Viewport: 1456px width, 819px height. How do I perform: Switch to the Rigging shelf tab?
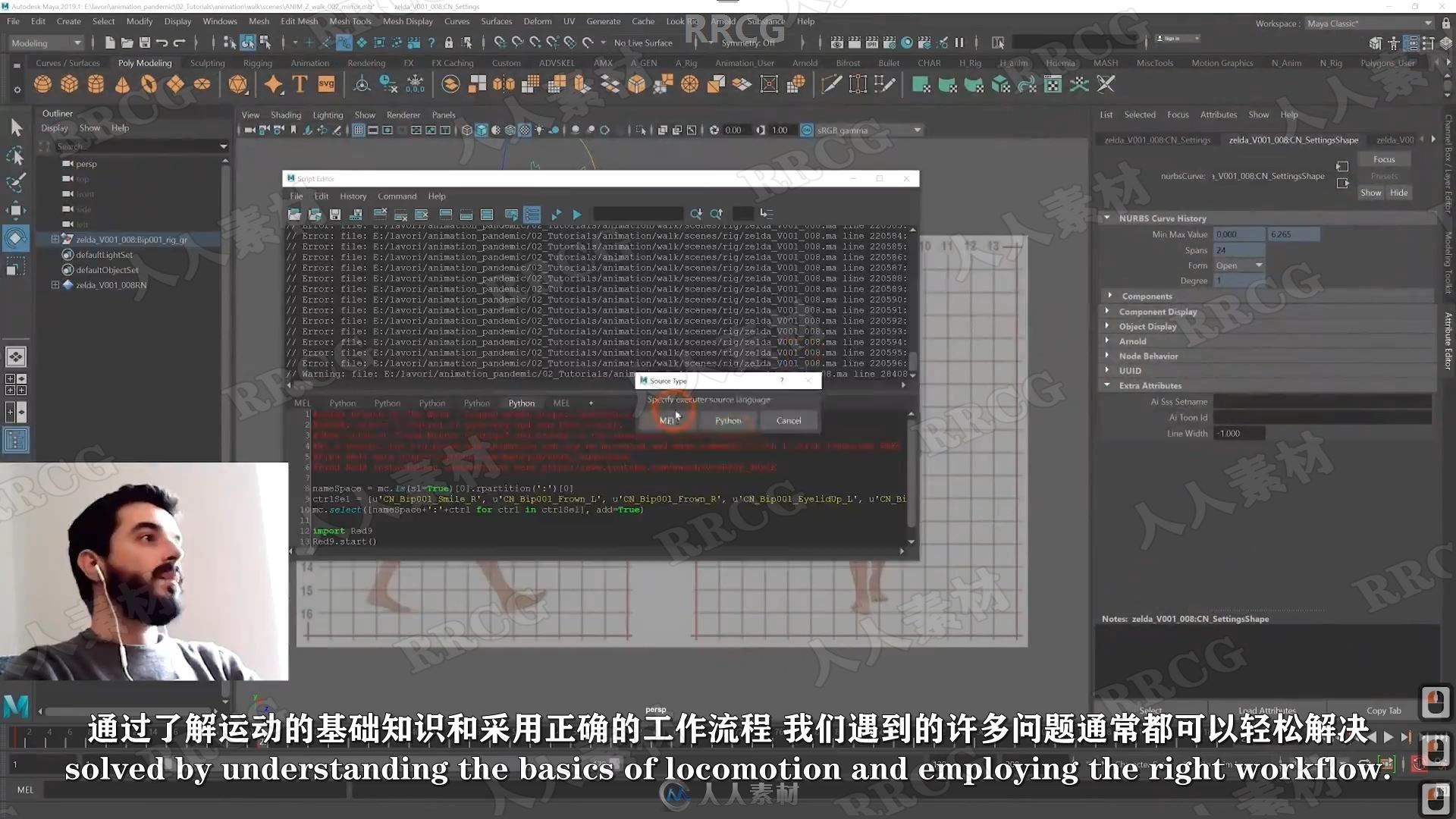[258, 63]
